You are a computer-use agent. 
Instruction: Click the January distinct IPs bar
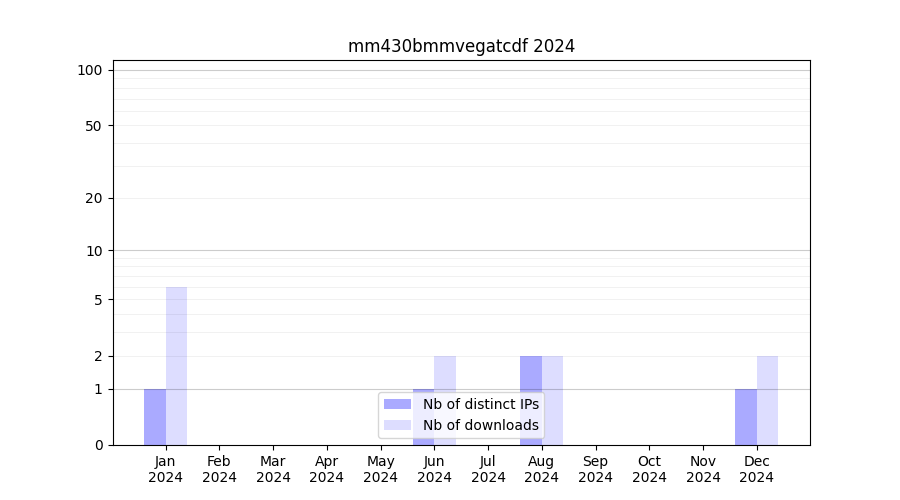click(x=155, y=417)
